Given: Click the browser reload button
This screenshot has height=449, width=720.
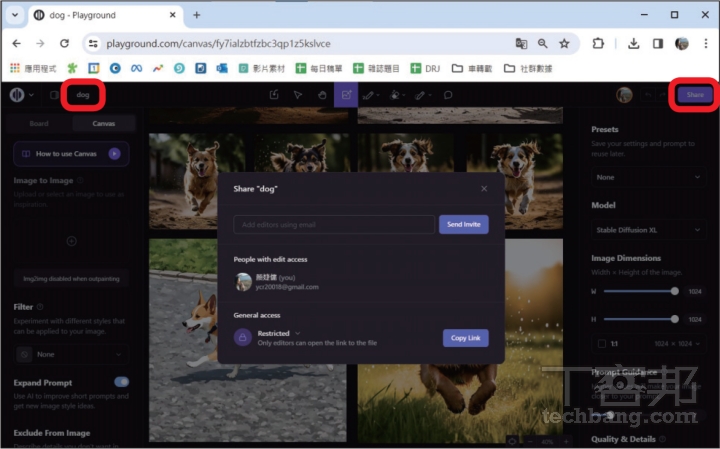Looking at the screenshot, I should pyautogui.click(x=64, y=44).
